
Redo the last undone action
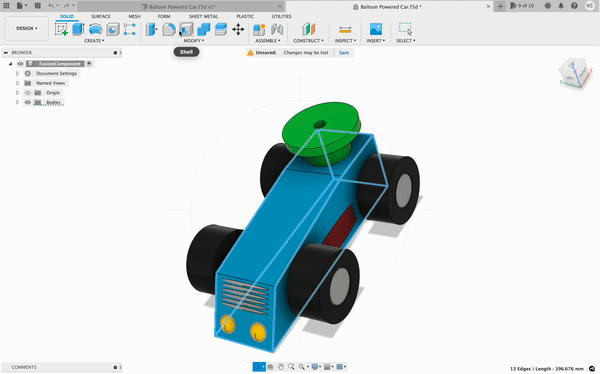67,6
